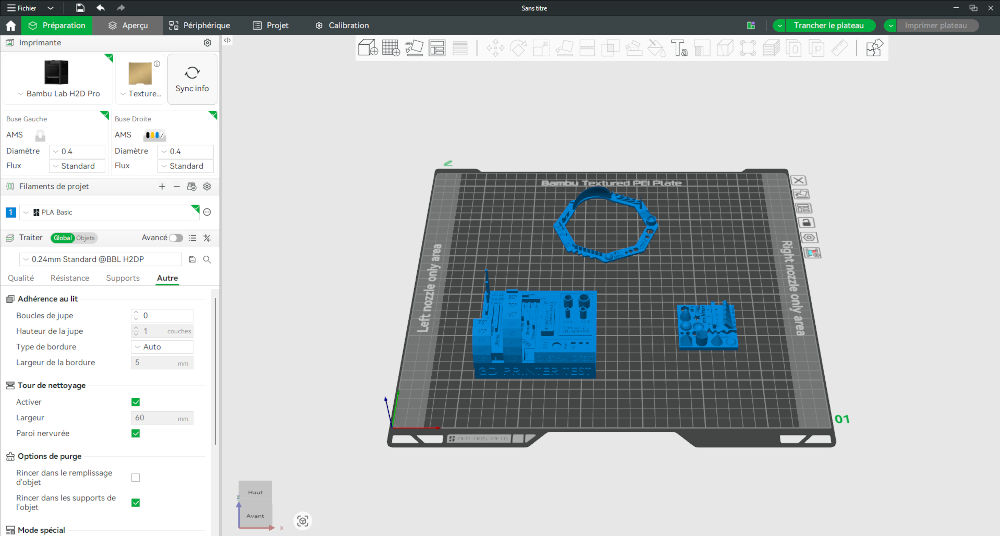Click Trancher le plateau button

point(828,26)
